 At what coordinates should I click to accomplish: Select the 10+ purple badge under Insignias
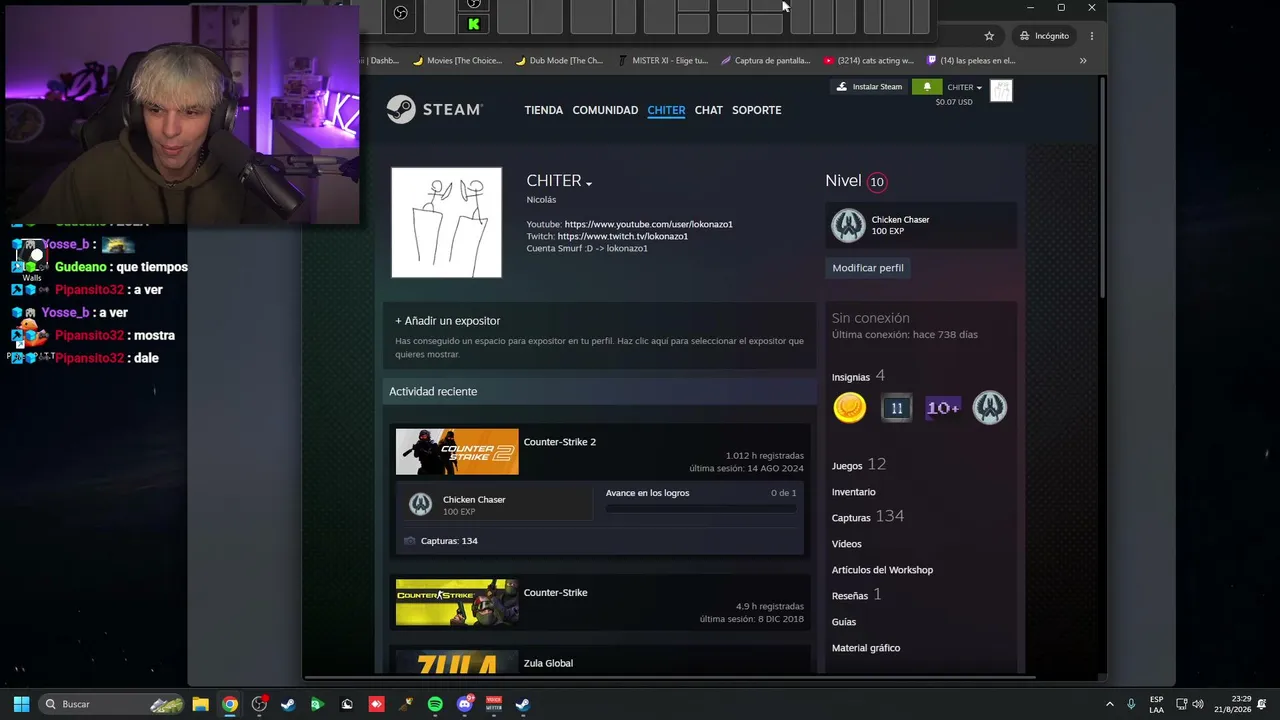coord(943,407)
